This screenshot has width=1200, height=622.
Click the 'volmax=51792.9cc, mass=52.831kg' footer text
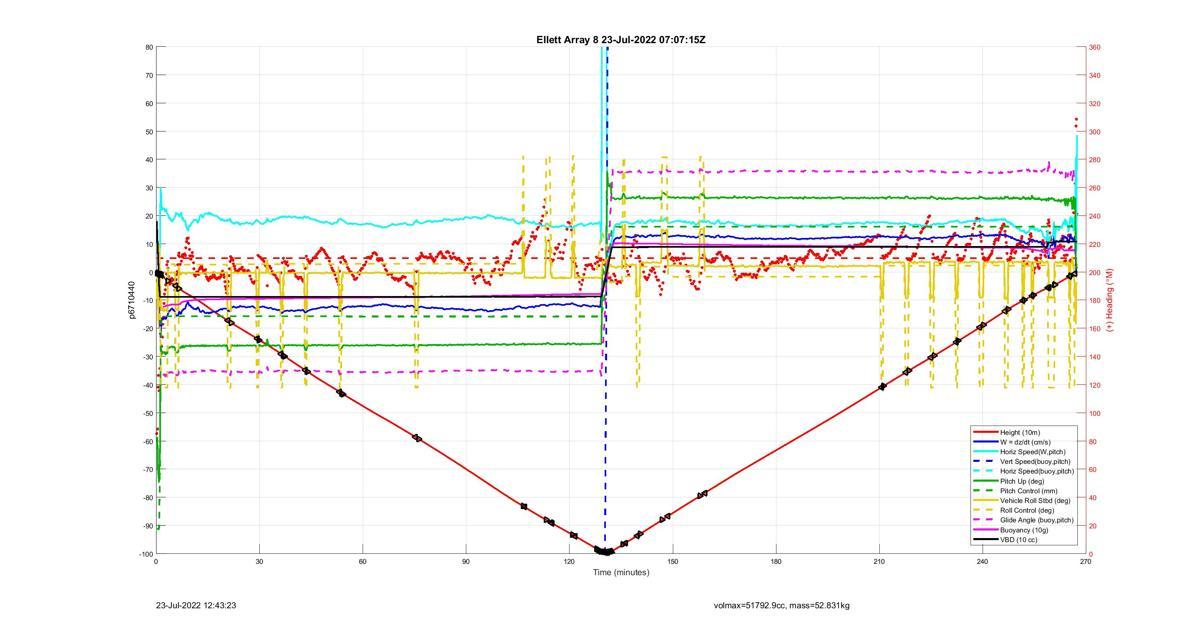781,605
